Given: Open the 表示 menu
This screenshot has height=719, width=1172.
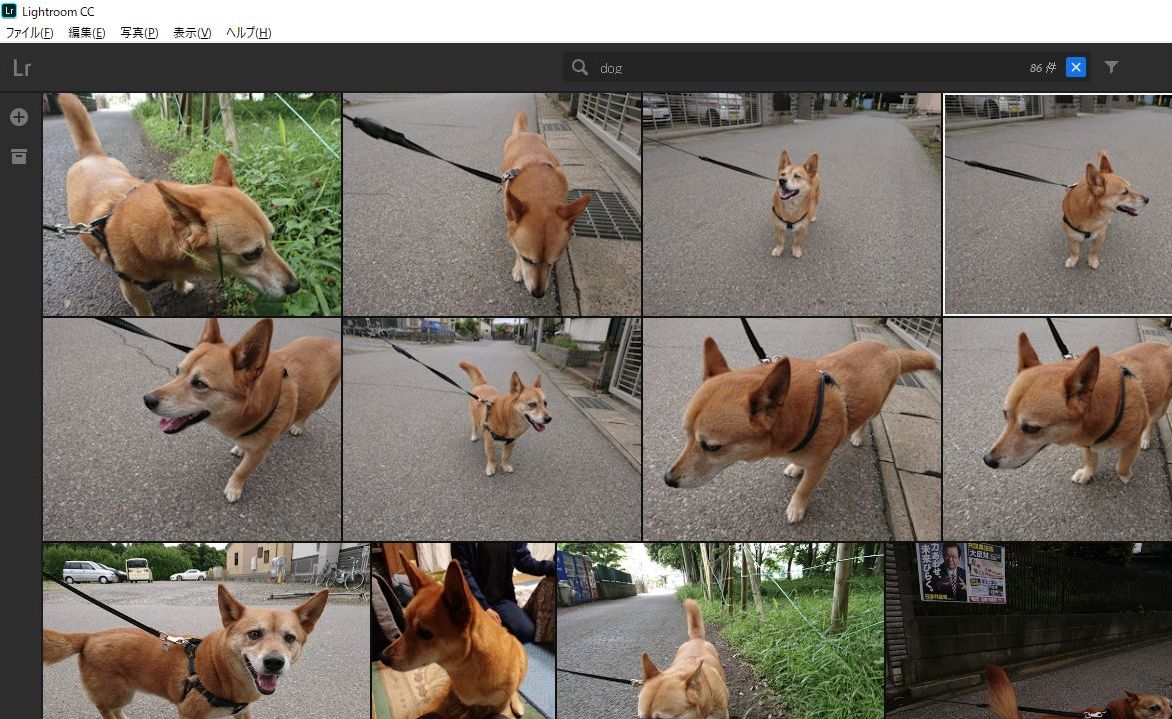Looking at the screenshot, I should point(192,32).
